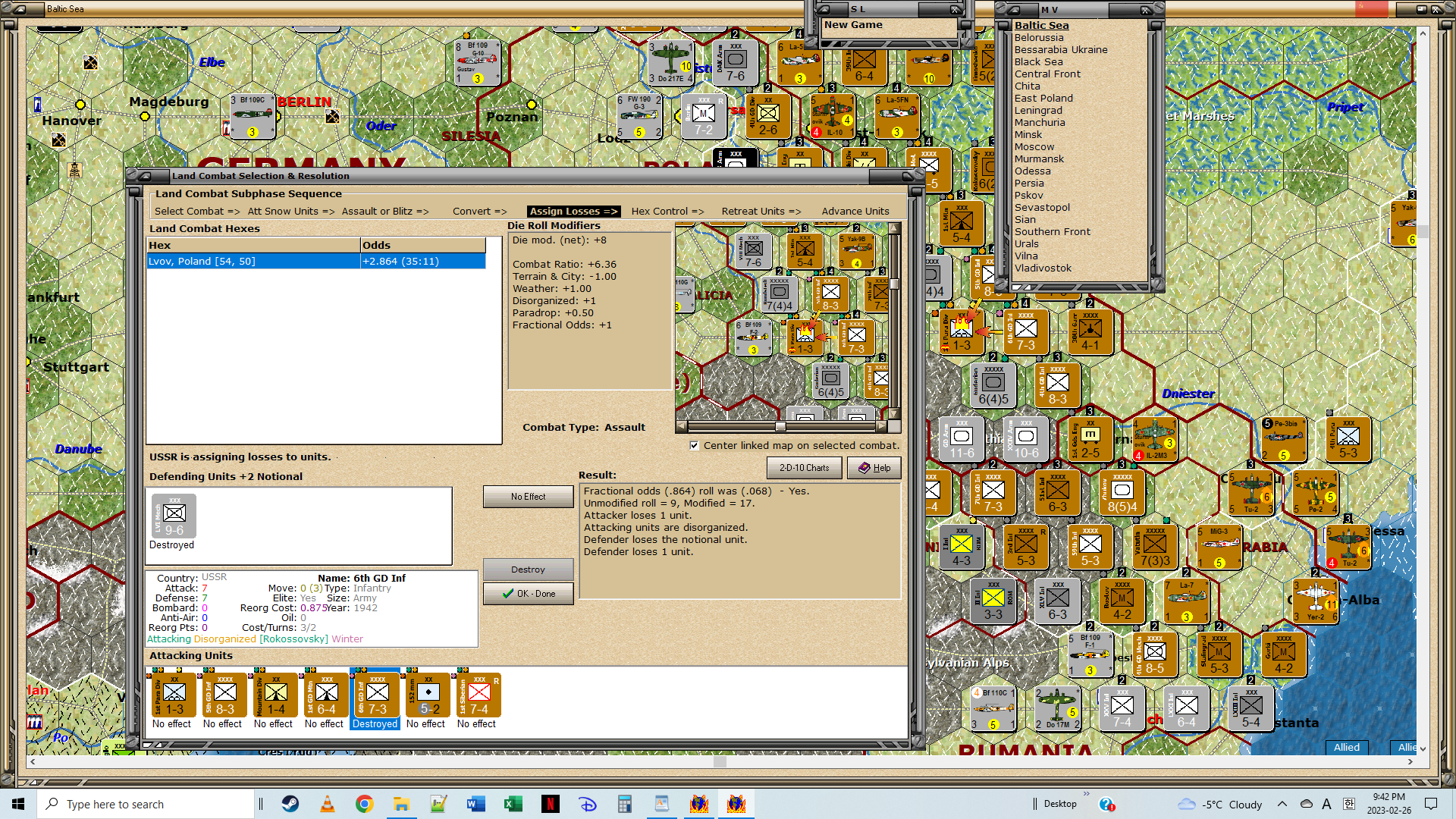
Task: Choose Moscow in map views list
Action: (1034, 147)
